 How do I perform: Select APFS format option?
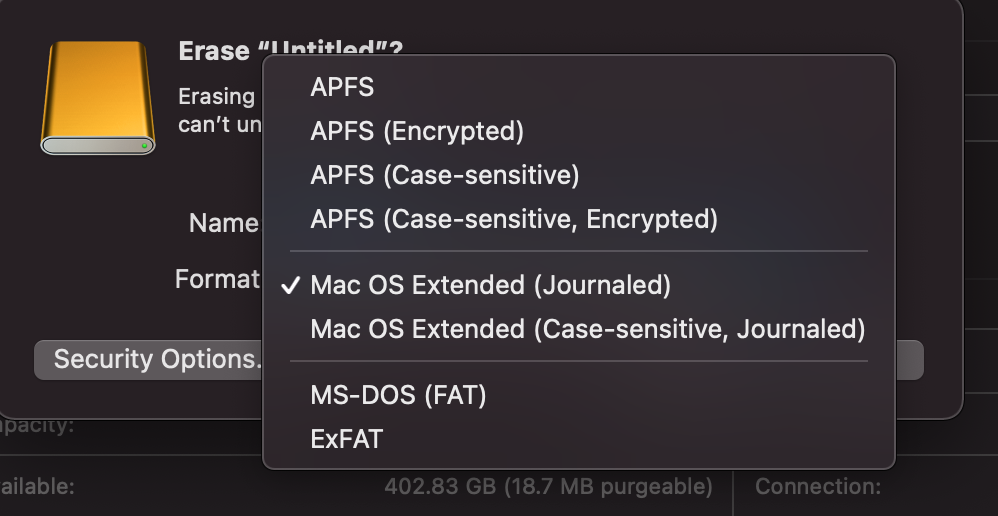[342, 87]
